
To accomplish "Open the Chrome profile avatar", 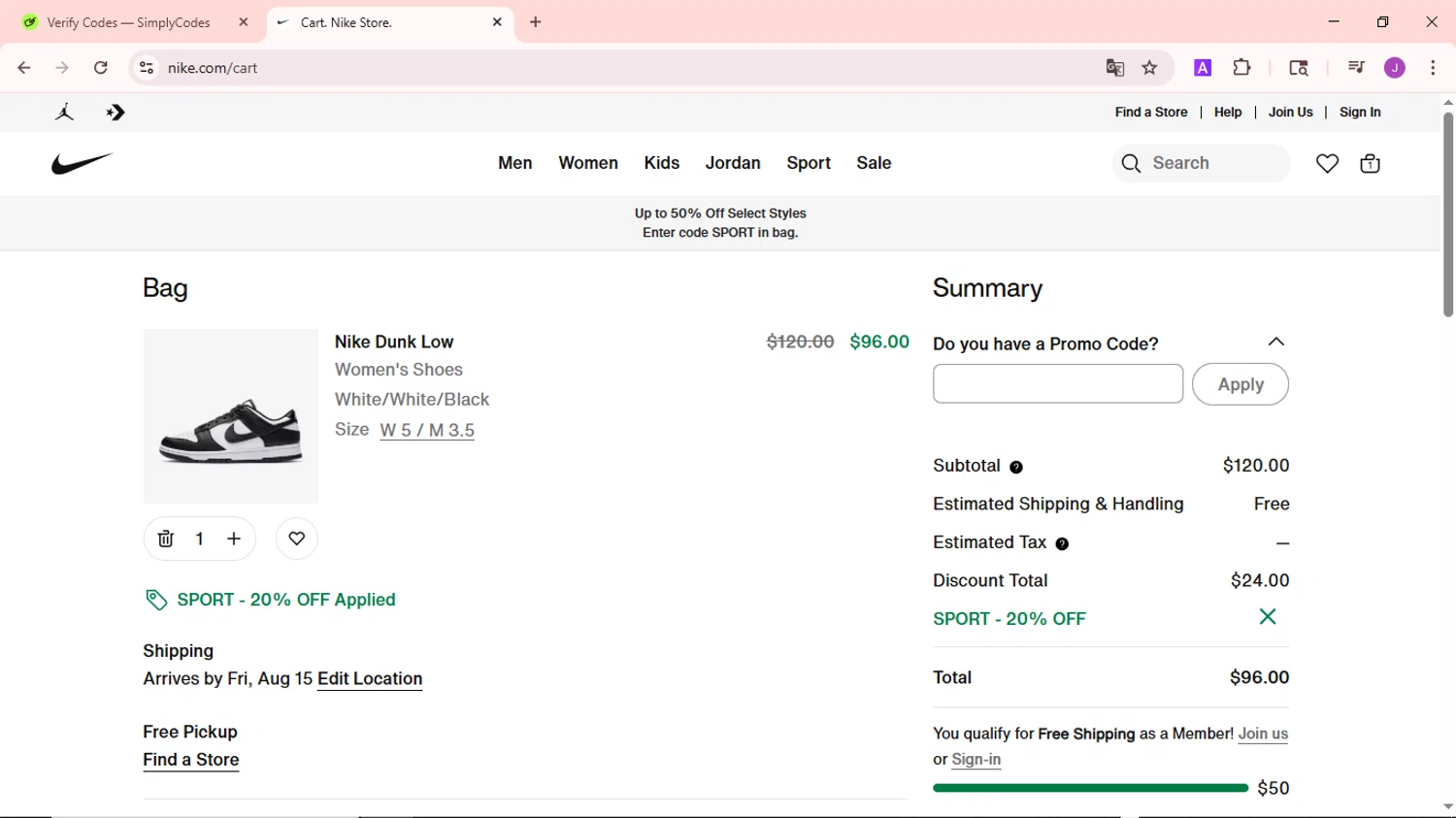I will click(x=1395, y=68).
